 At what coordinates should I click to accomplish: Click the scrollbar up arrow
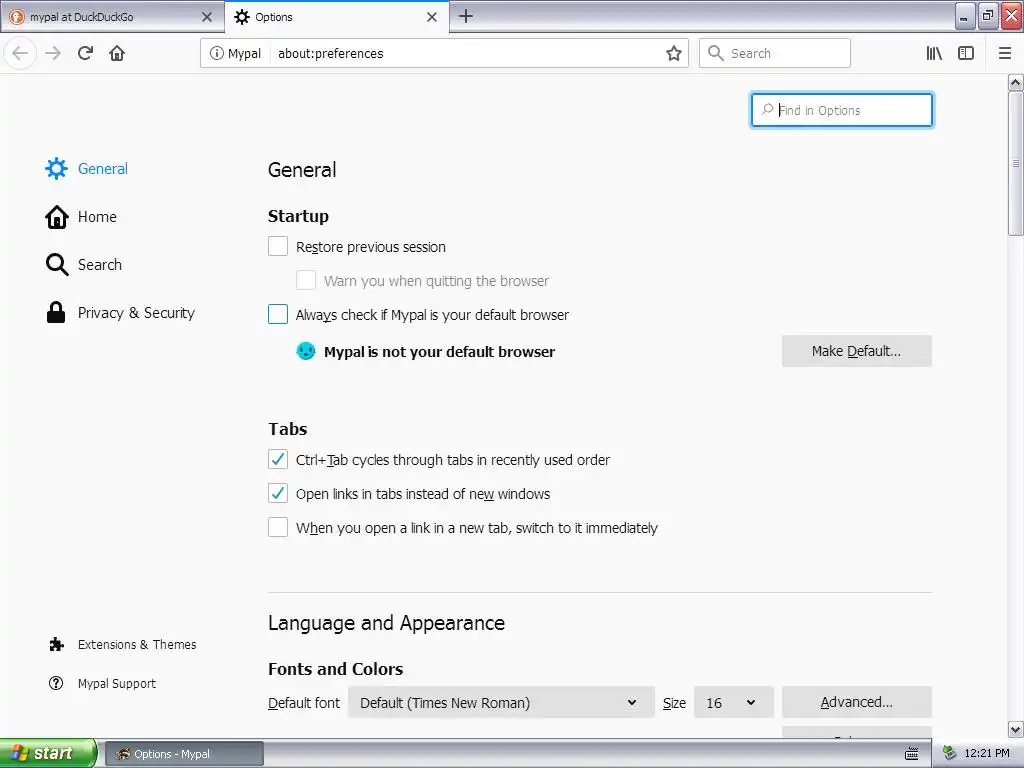click(1015, 82)
